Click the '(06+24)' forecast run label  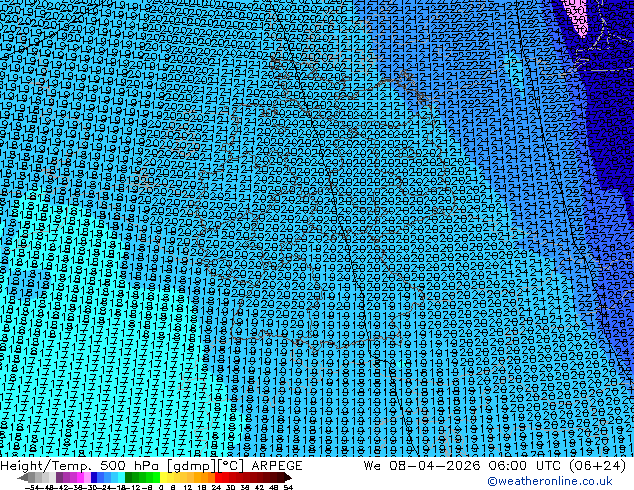coord(598,466)
